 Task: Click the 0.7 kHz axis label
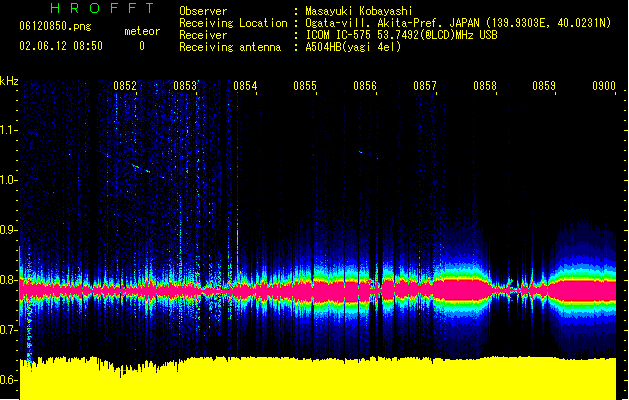click(x=9, y=330)
